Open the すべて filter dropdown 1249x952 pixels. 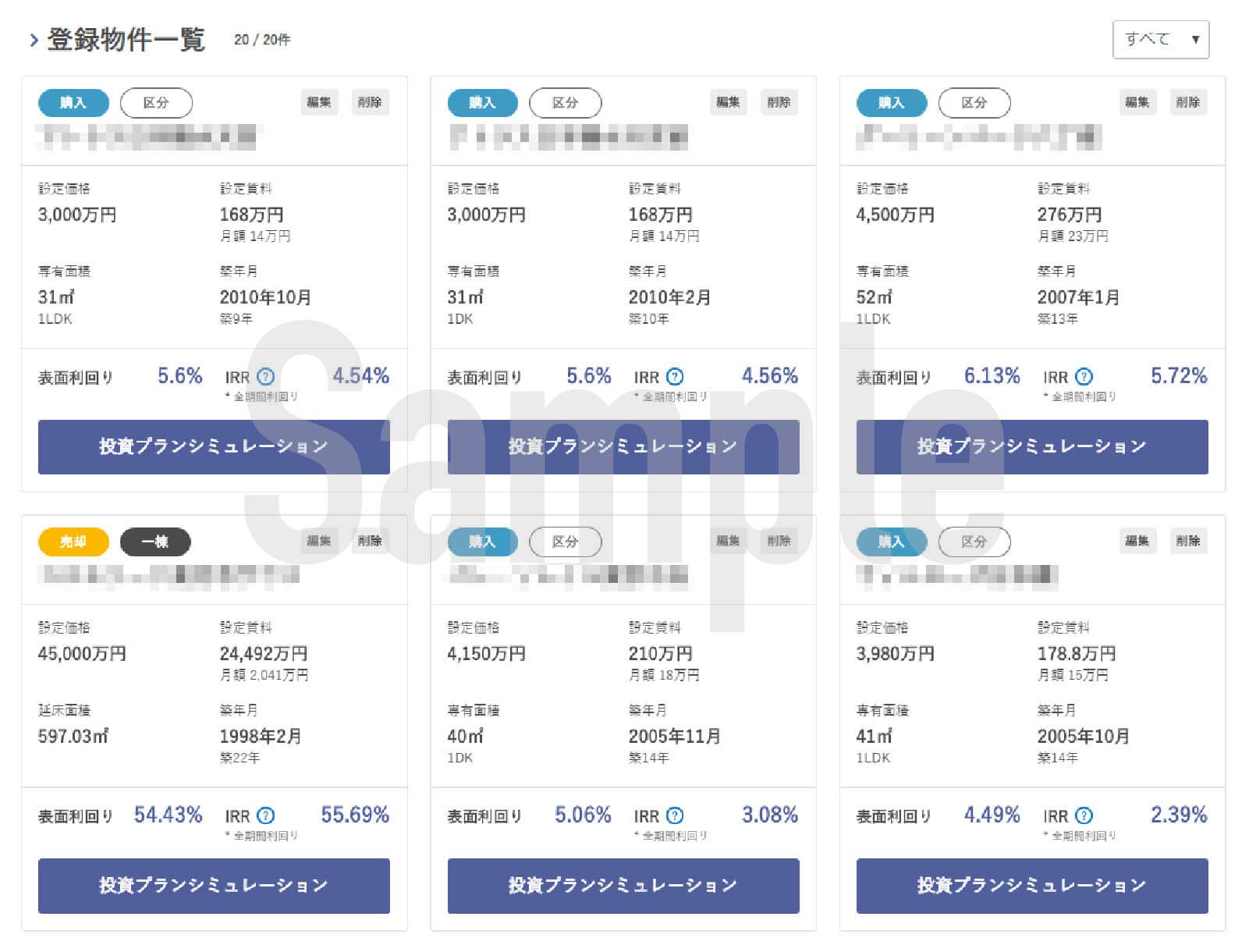(x=1160, y=40)
